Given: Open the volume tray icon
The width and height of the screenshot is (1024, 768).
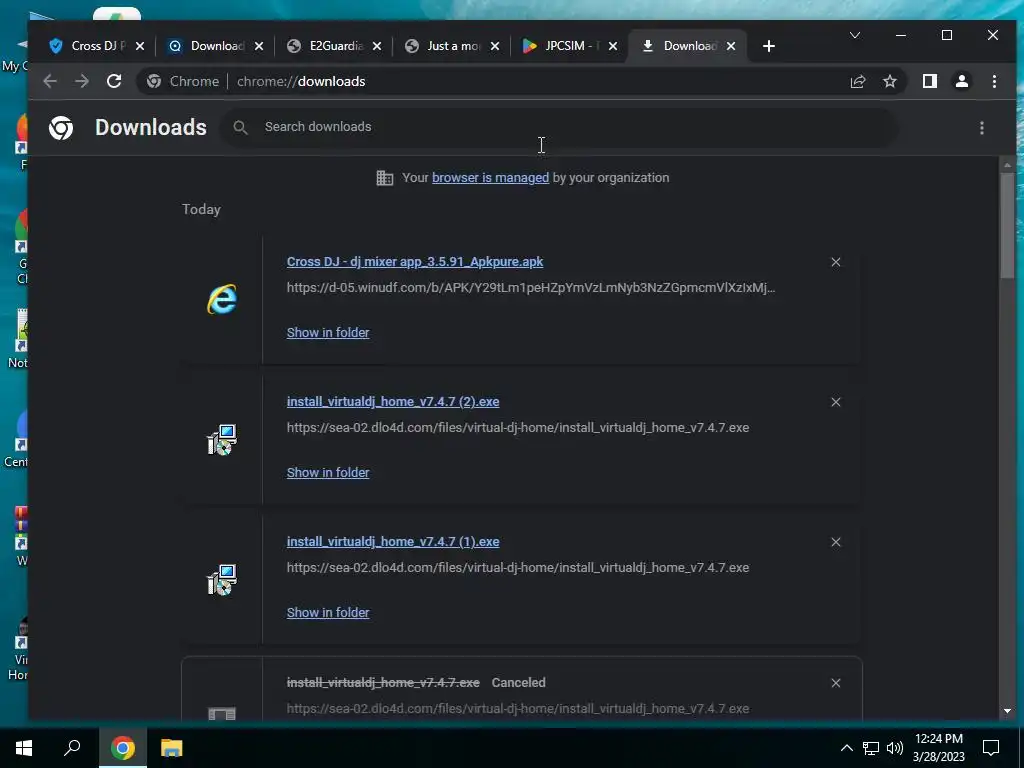Looking at the screenshot, I should (x=895, y=748).
